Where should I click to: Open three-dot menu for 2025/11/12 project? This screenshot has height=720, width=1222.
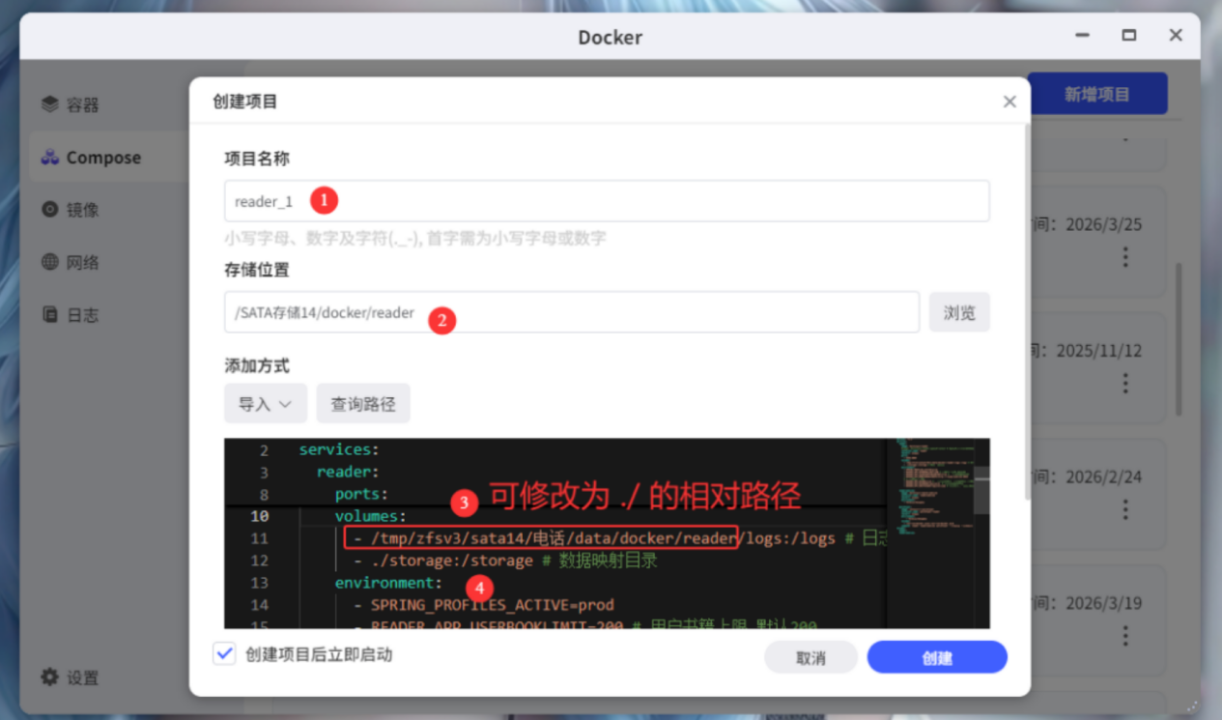click(1125, 383)
